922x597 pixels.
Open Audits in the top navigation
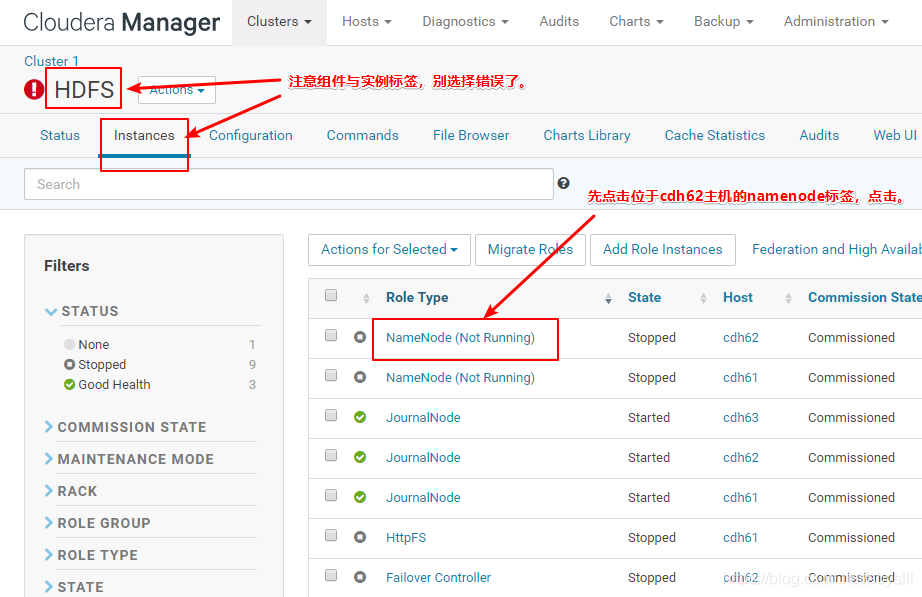[559, 22]
